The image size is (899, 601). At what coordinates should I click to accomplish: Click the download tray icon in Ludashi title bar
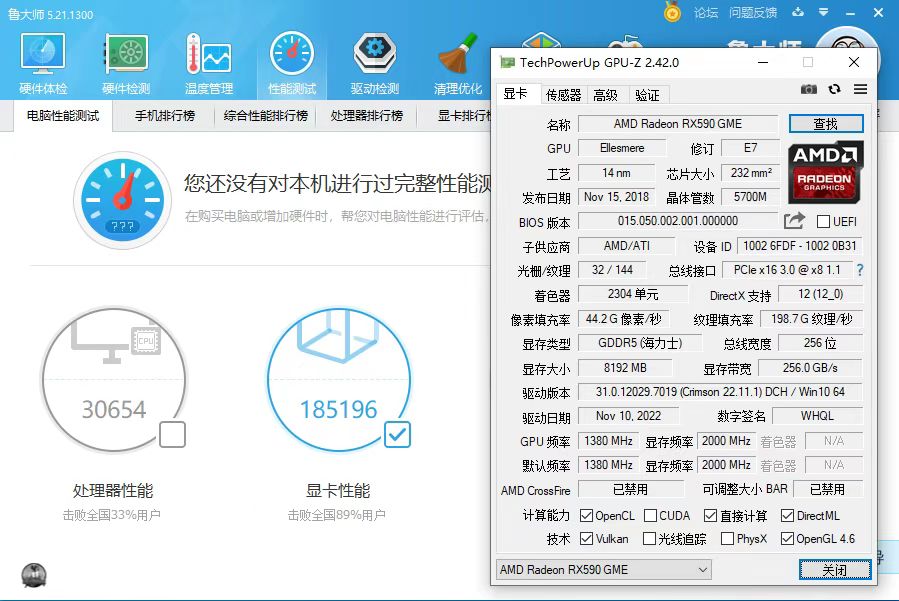798,12
